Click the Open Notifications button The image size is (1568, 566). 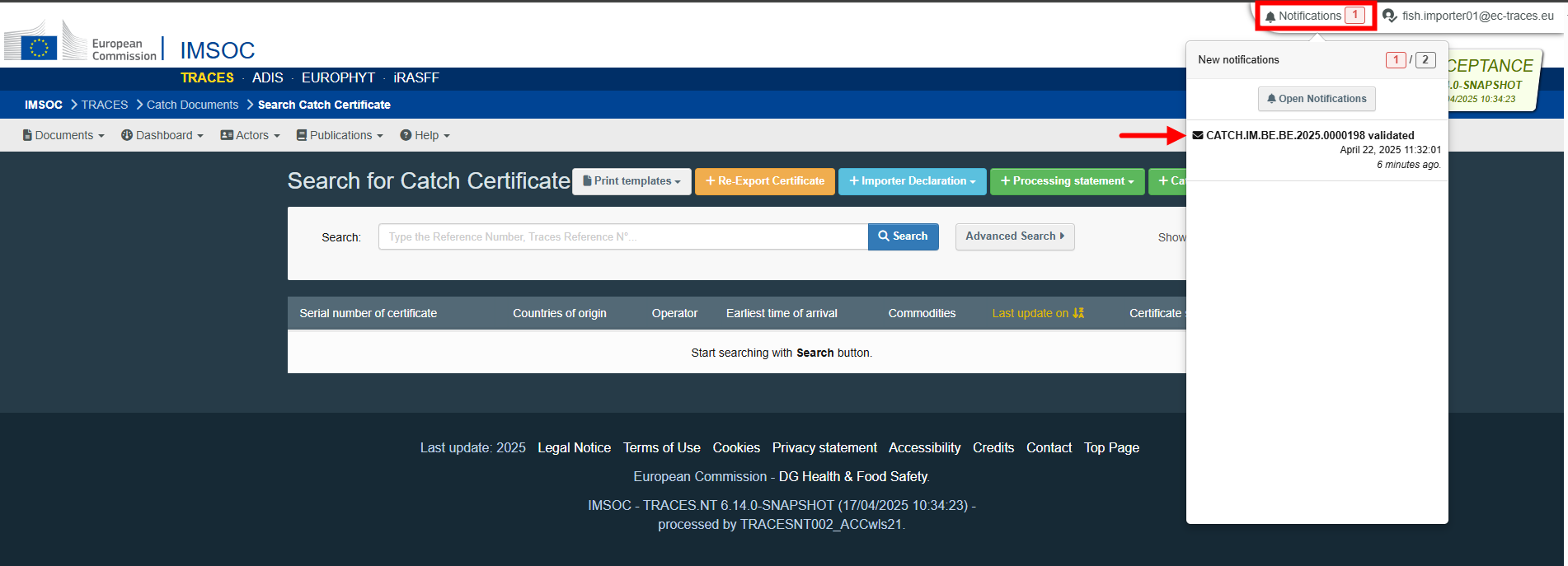[1317, 99]
